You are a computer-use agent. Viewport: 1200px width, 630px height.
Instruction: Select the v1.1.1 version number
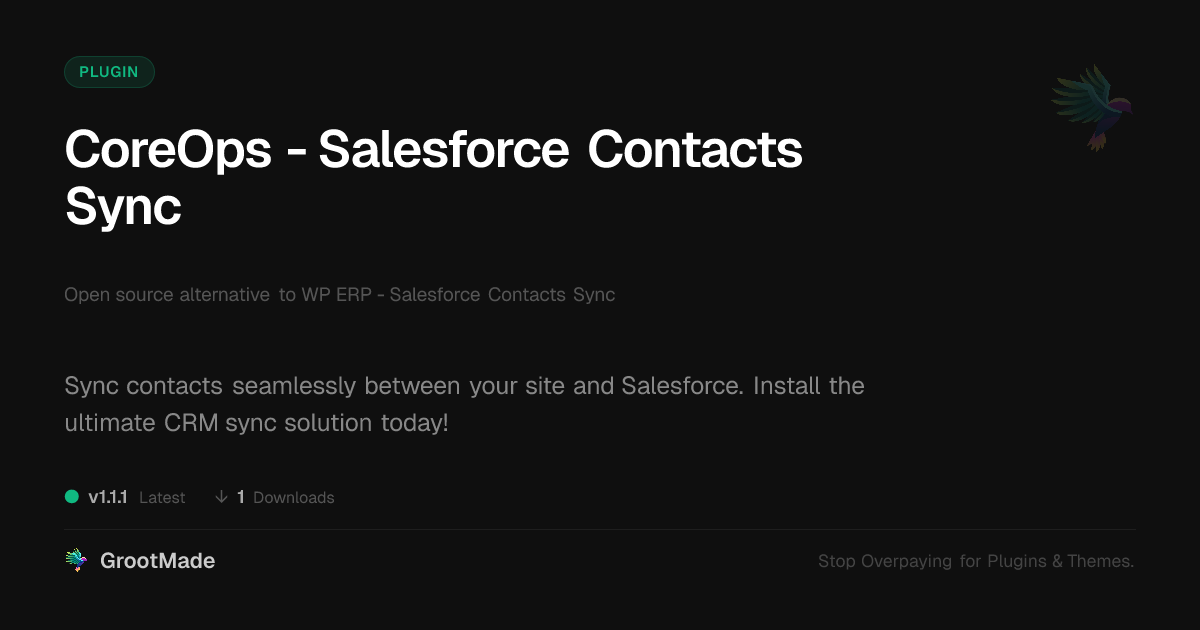[x=108, y=497]
